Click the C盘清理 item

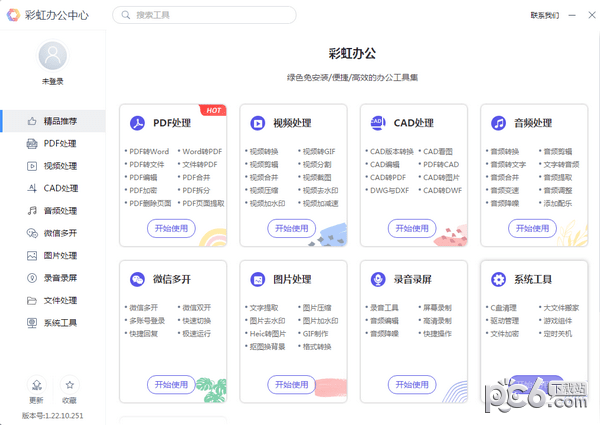coord(503,308)
